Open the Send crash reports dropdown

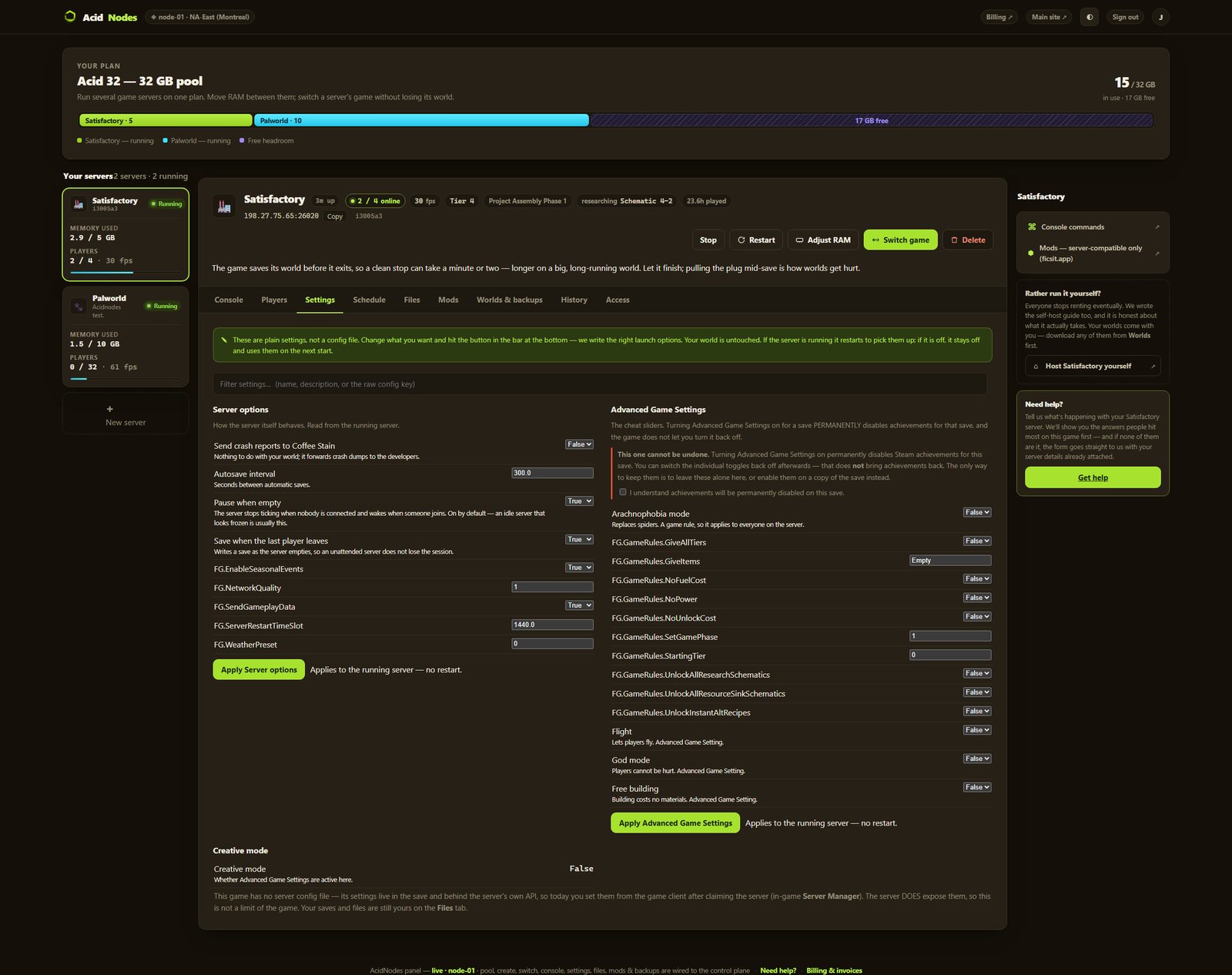579,444
